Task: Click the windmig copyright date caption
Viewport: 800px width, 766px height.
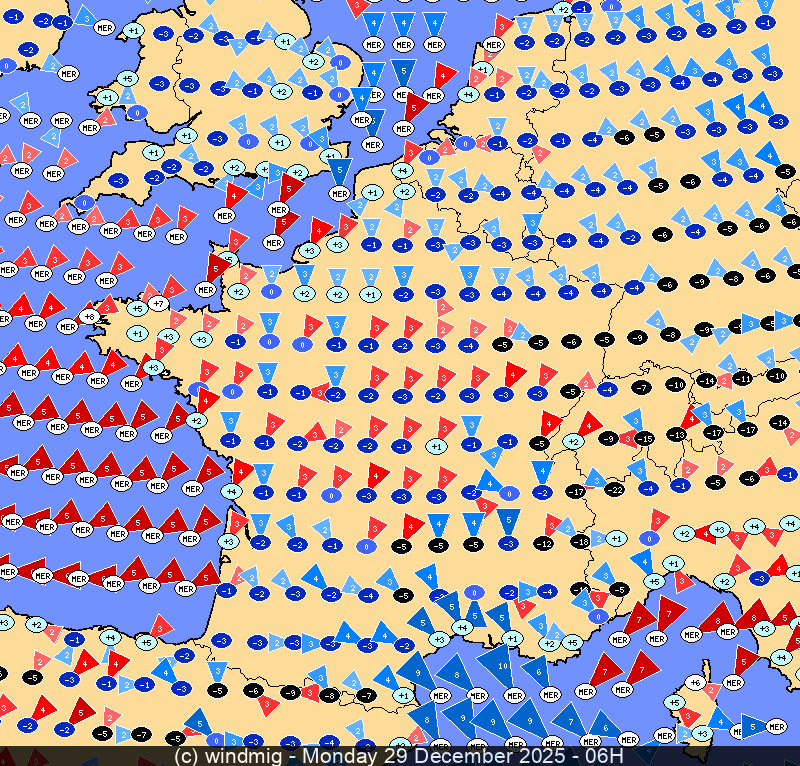Action: tap(400, 756)
